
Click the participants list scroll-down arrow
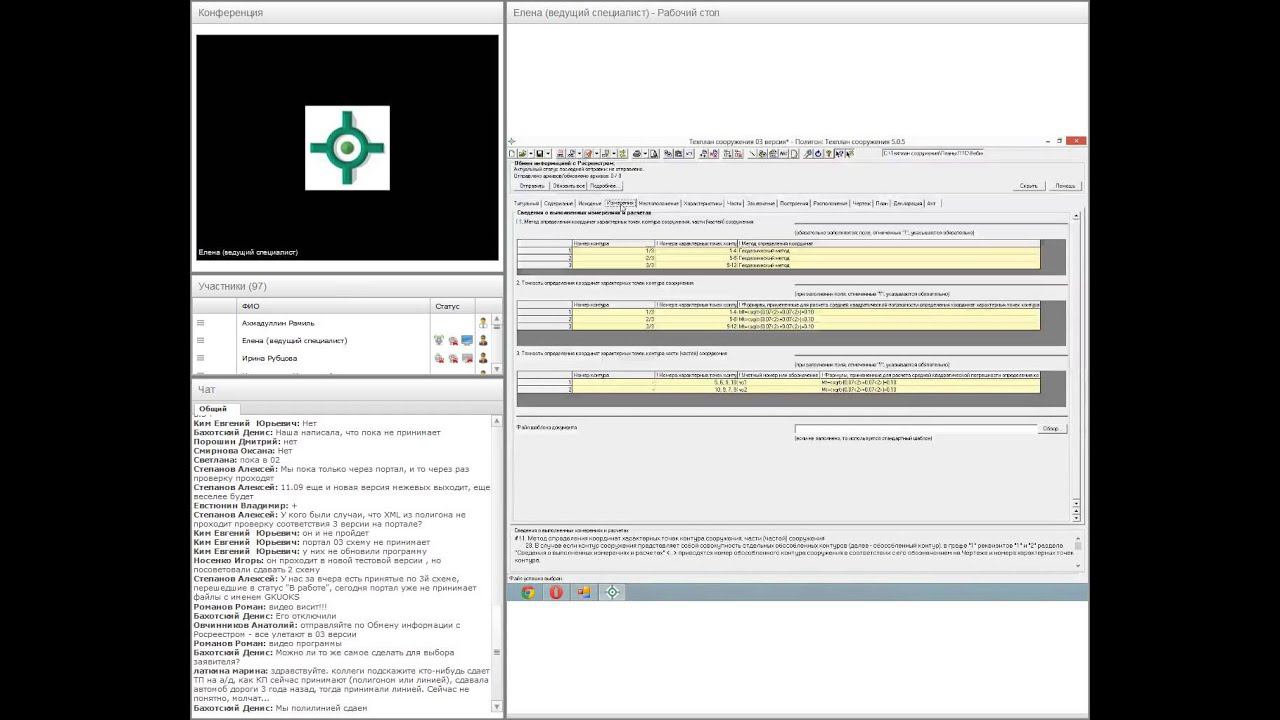496,368
